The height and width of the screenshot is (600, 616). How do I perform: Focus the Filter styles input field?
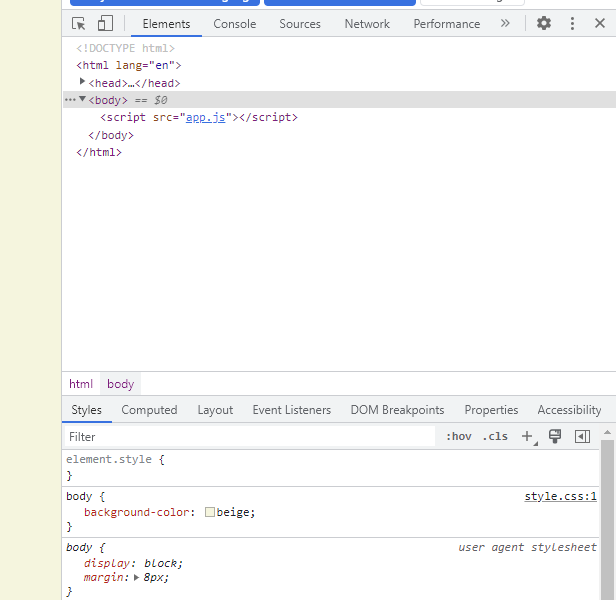(250, 437)
